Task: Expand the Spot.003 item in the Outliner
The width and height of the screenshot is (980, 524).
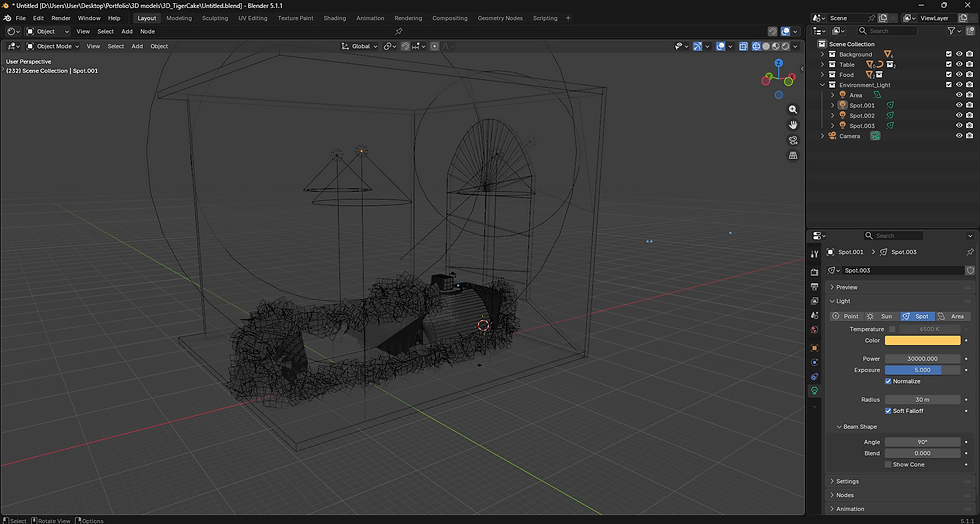Action: 832,126
